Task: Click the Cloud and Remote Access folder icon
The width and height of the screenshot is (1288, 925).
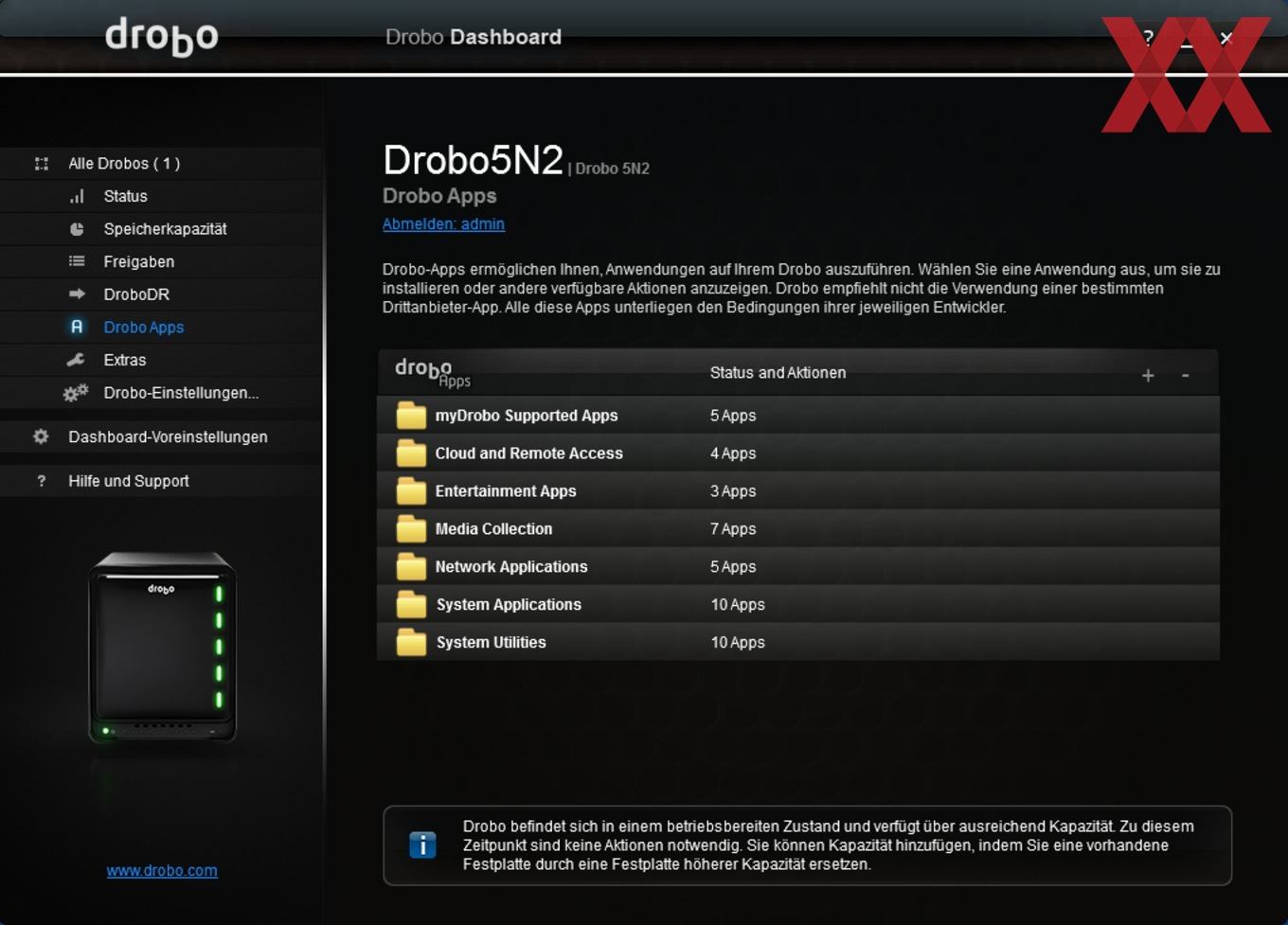Action: [411, 454]
